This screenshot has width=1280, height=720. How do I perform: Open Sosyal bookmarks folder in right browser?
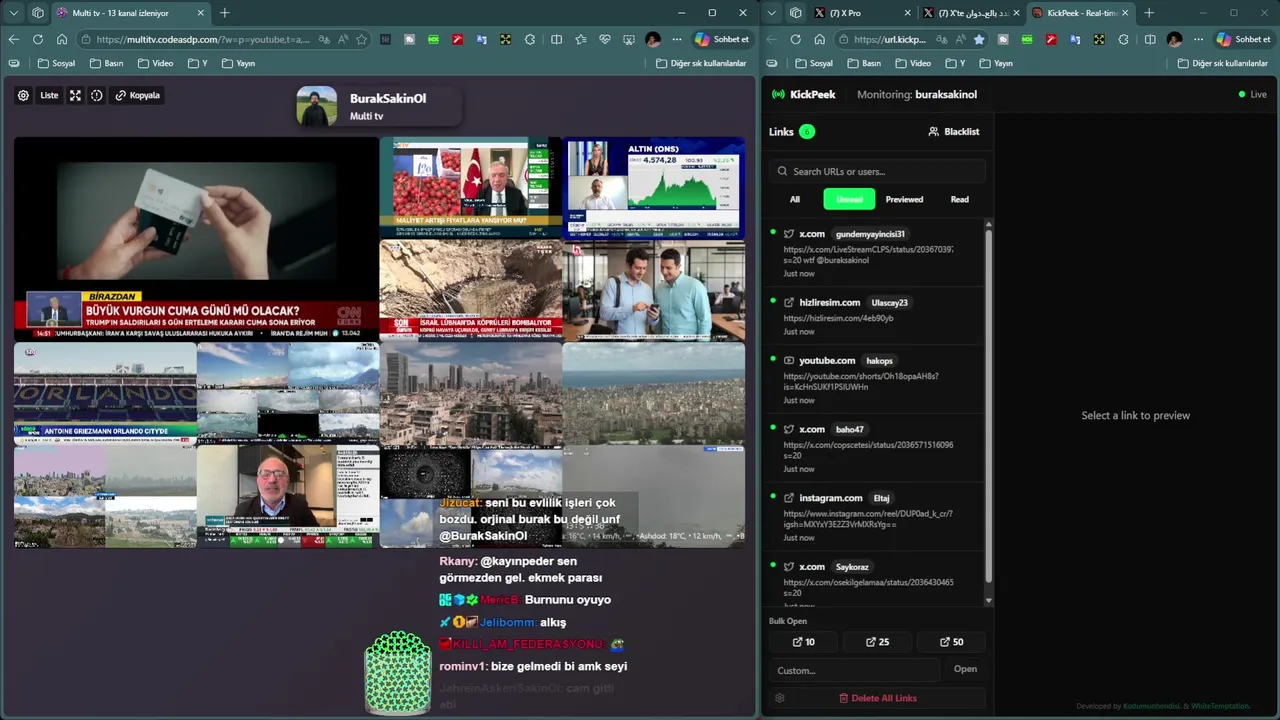(815, 63)
